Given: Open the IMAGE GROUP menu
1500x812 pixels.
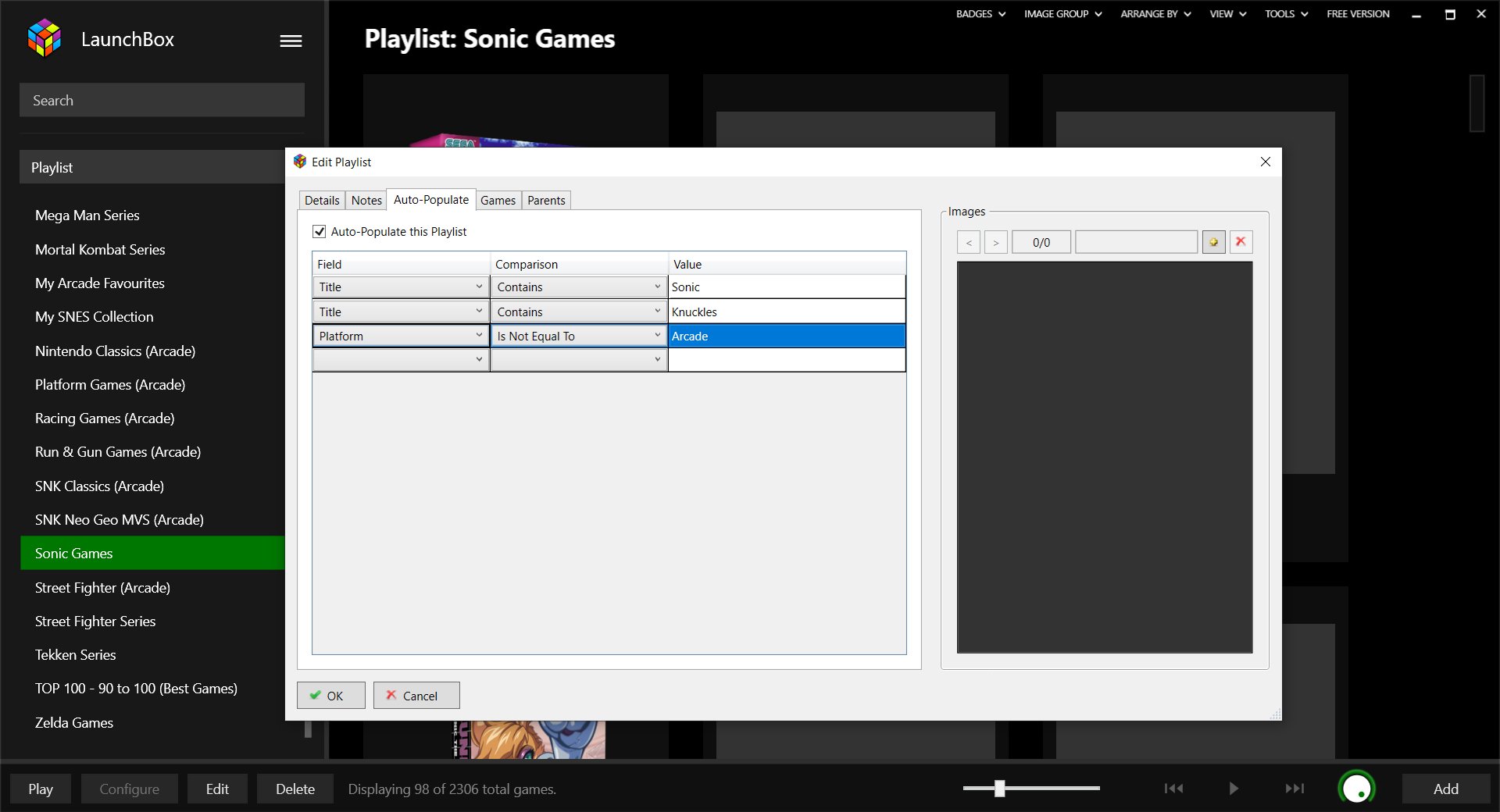Looking at the screenshot, I should coord(1062,14).
